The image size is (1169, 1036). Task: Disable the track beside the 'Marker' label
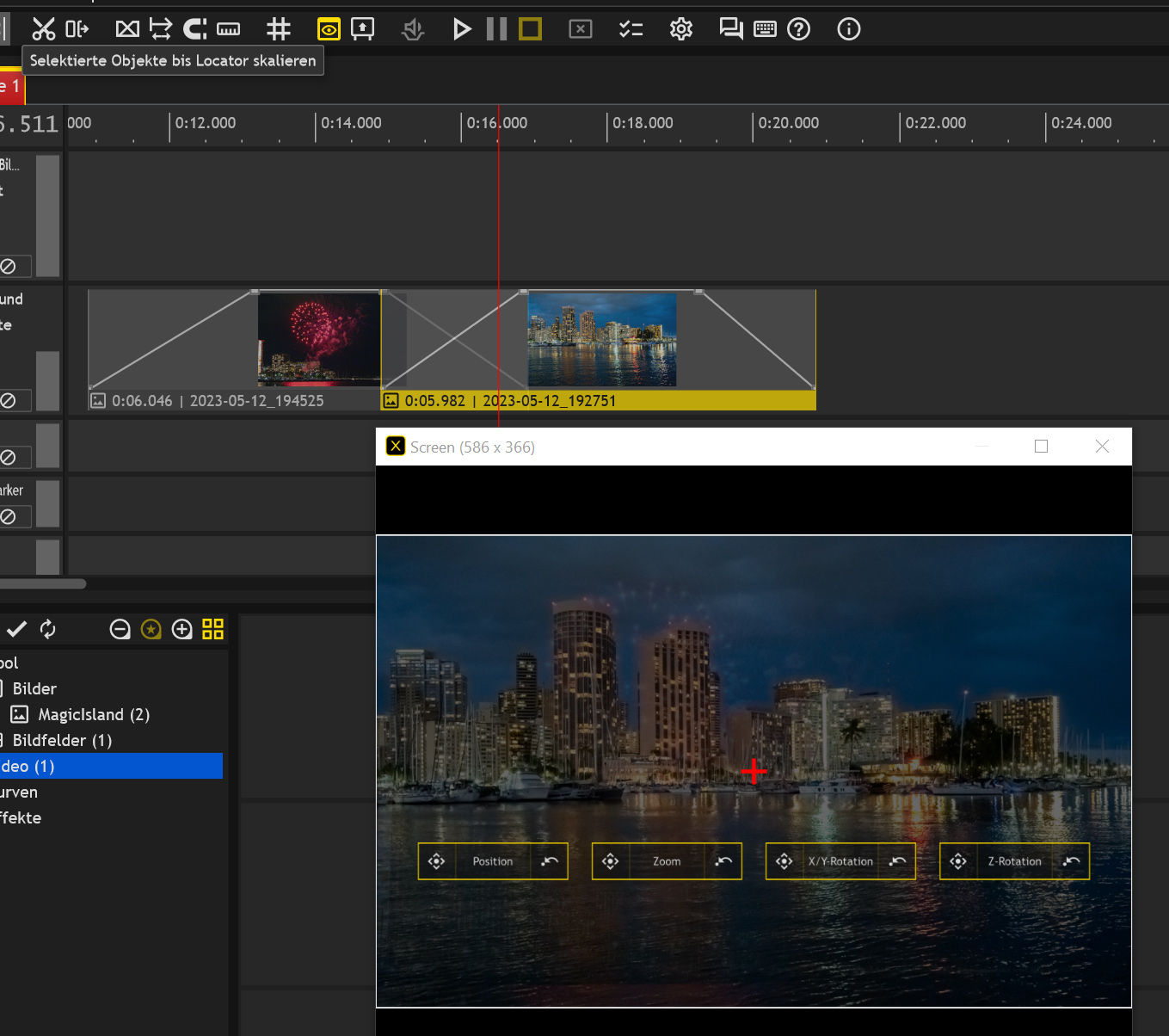(9, 516)
